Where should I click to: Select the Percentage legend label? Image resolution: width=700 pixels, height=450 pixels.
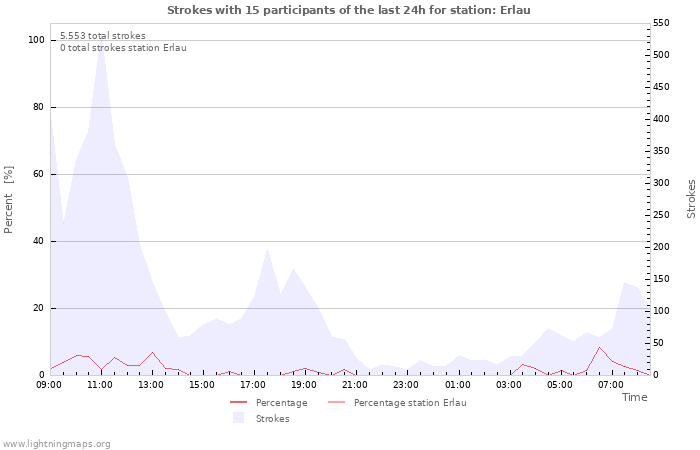pos(282,403)
